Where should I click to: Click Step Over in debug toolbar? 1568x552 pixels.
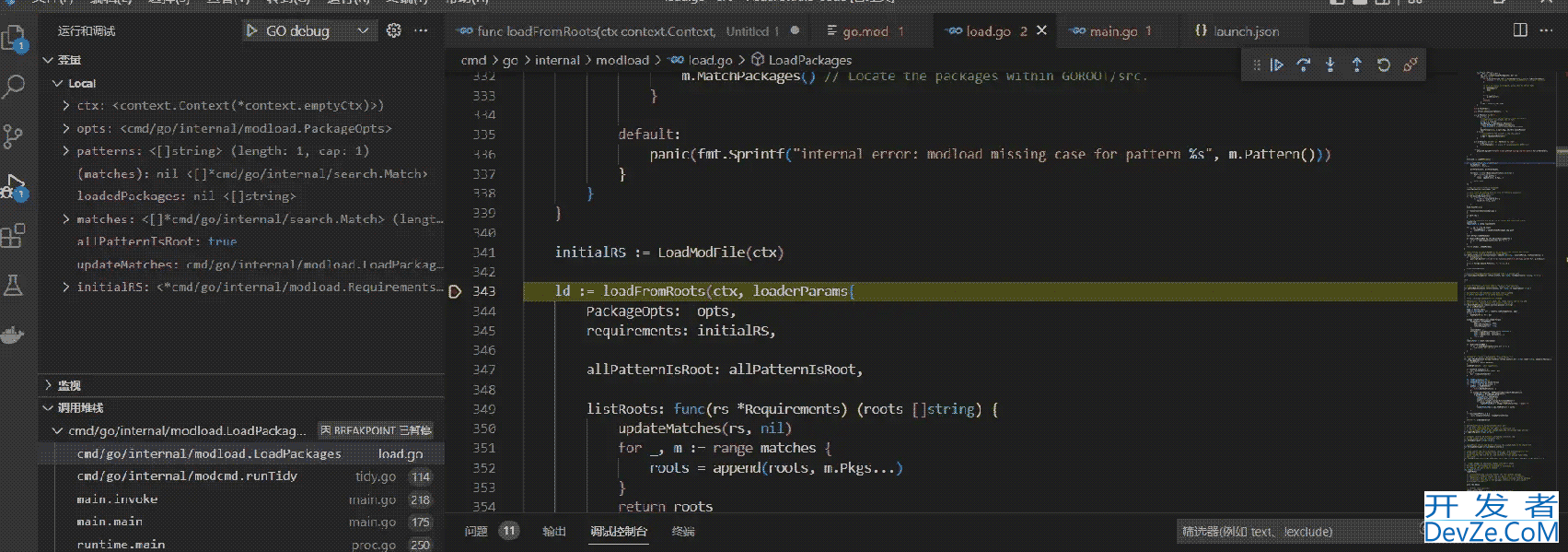(x=1304, y=65)
